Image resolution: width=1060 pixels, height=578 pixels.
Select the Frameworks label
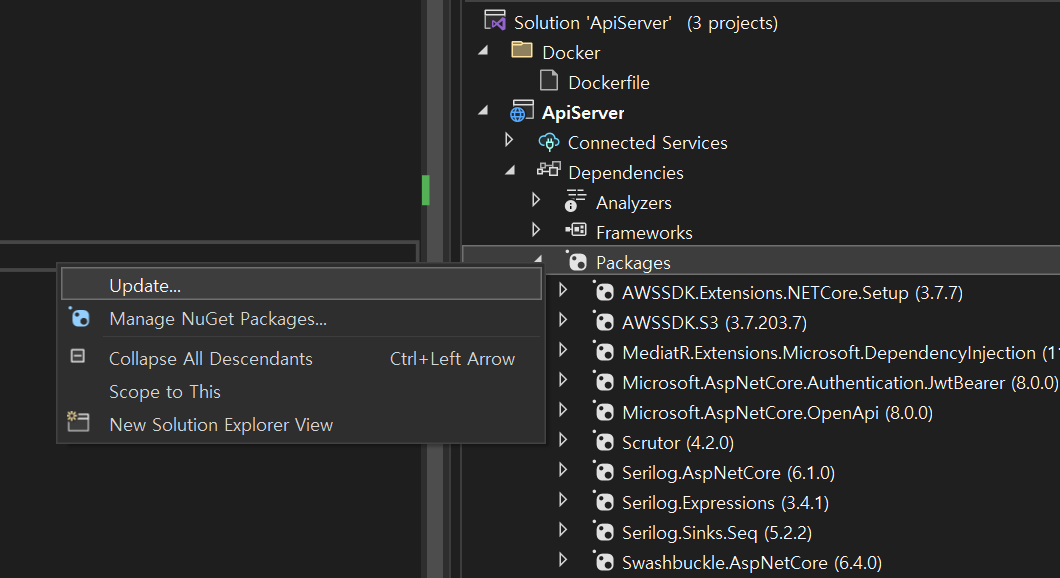[644, 233]
